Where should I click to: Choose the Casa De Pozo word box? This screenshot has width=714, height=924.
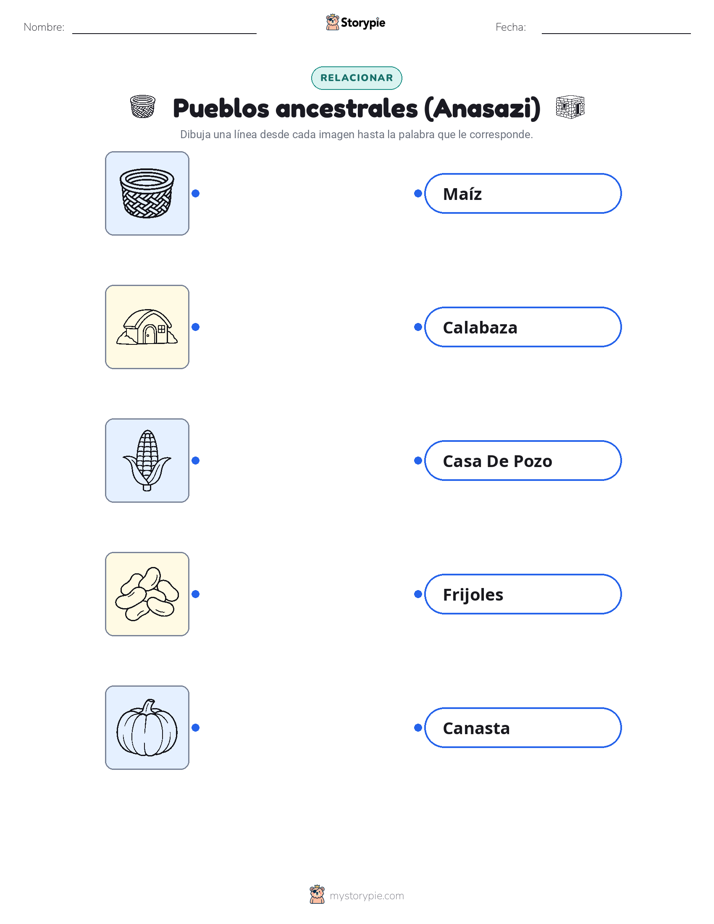[x=523, y=460]
